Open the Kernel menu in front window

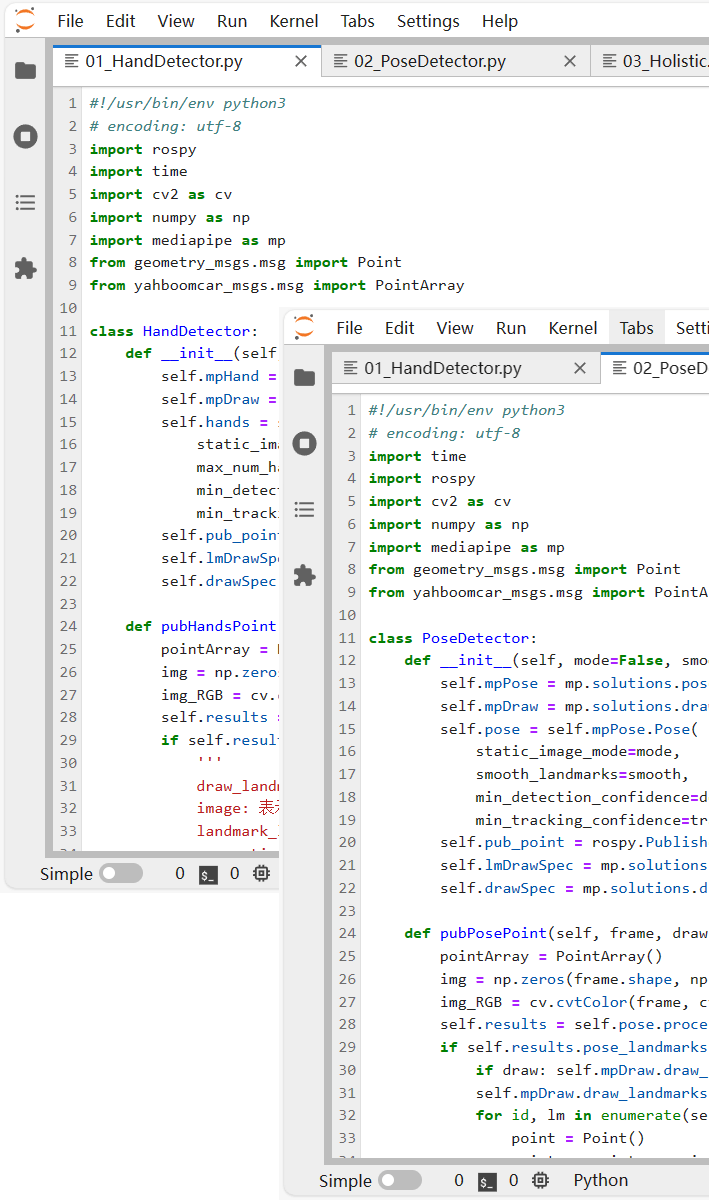click(573, 328)
